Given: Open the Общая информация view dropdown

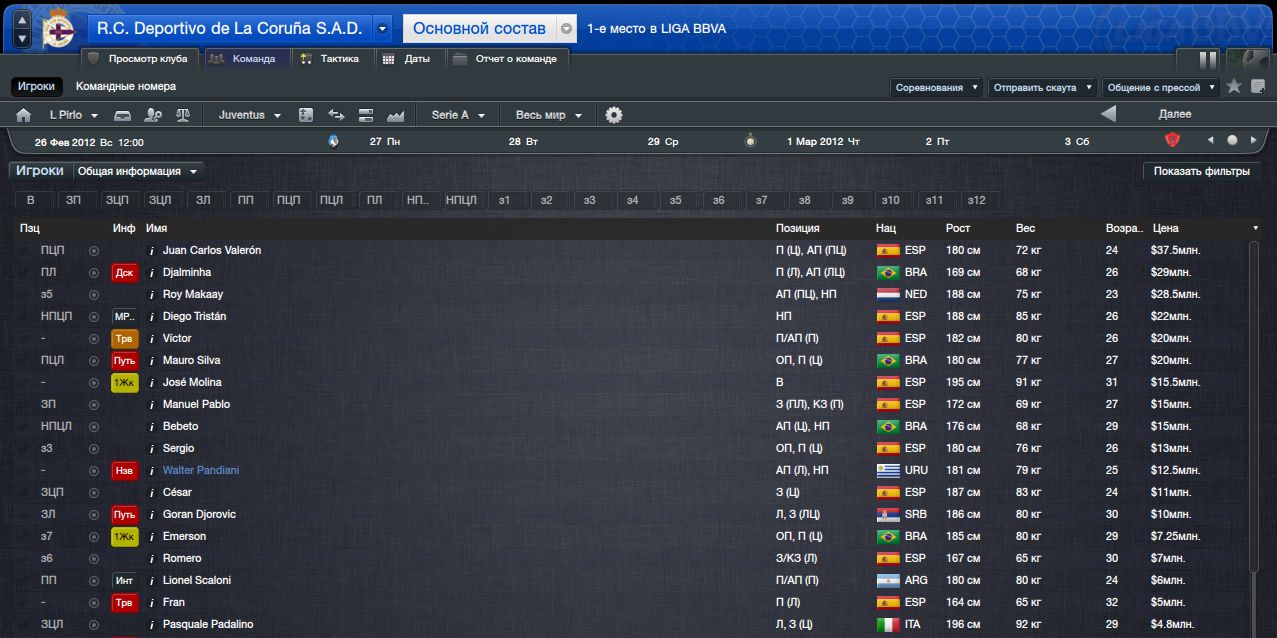Looking at the screenshot, I should click(x=138, y=171).
